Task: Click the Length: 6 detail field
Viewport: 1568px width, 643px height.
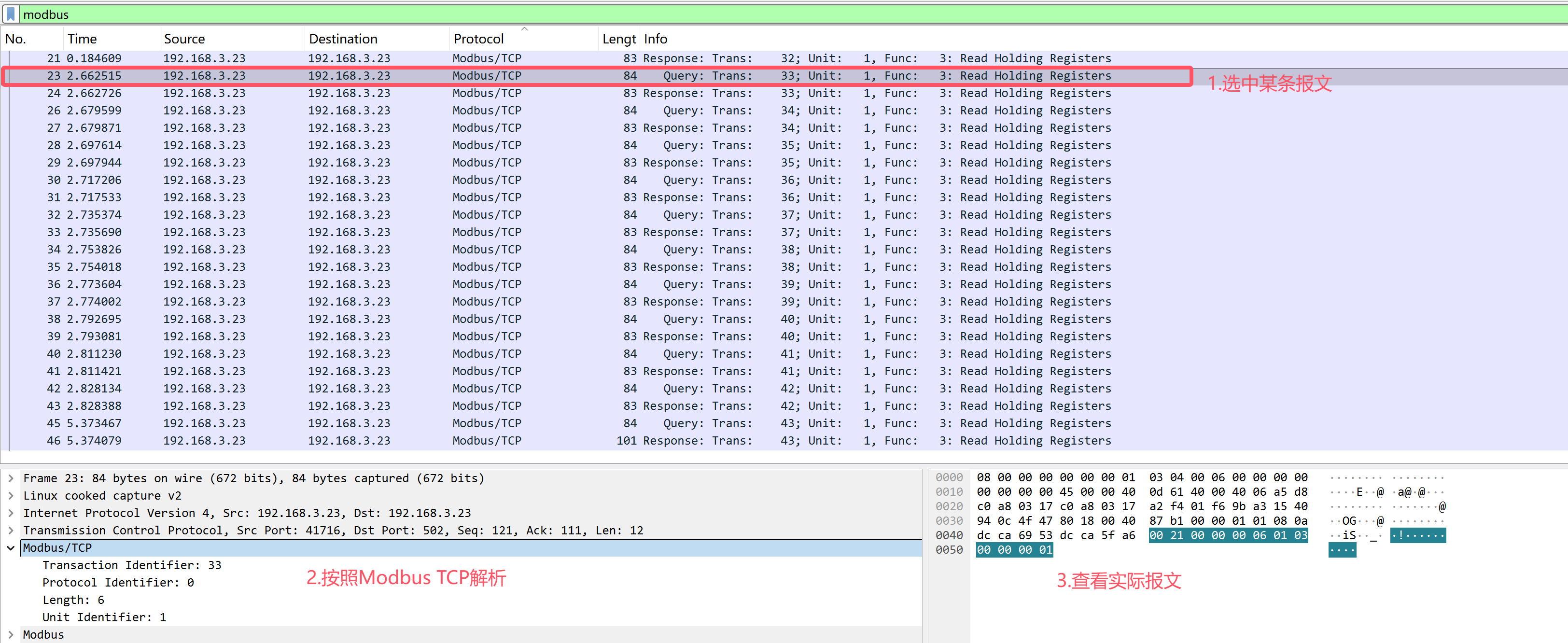Action: coord(73,600)
